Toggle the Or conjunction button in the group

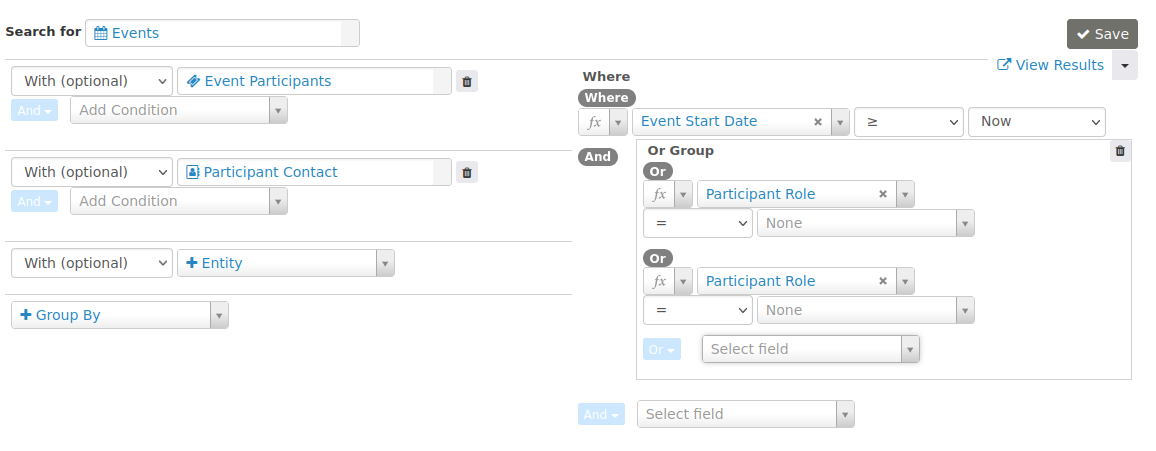tap(662, 349)
